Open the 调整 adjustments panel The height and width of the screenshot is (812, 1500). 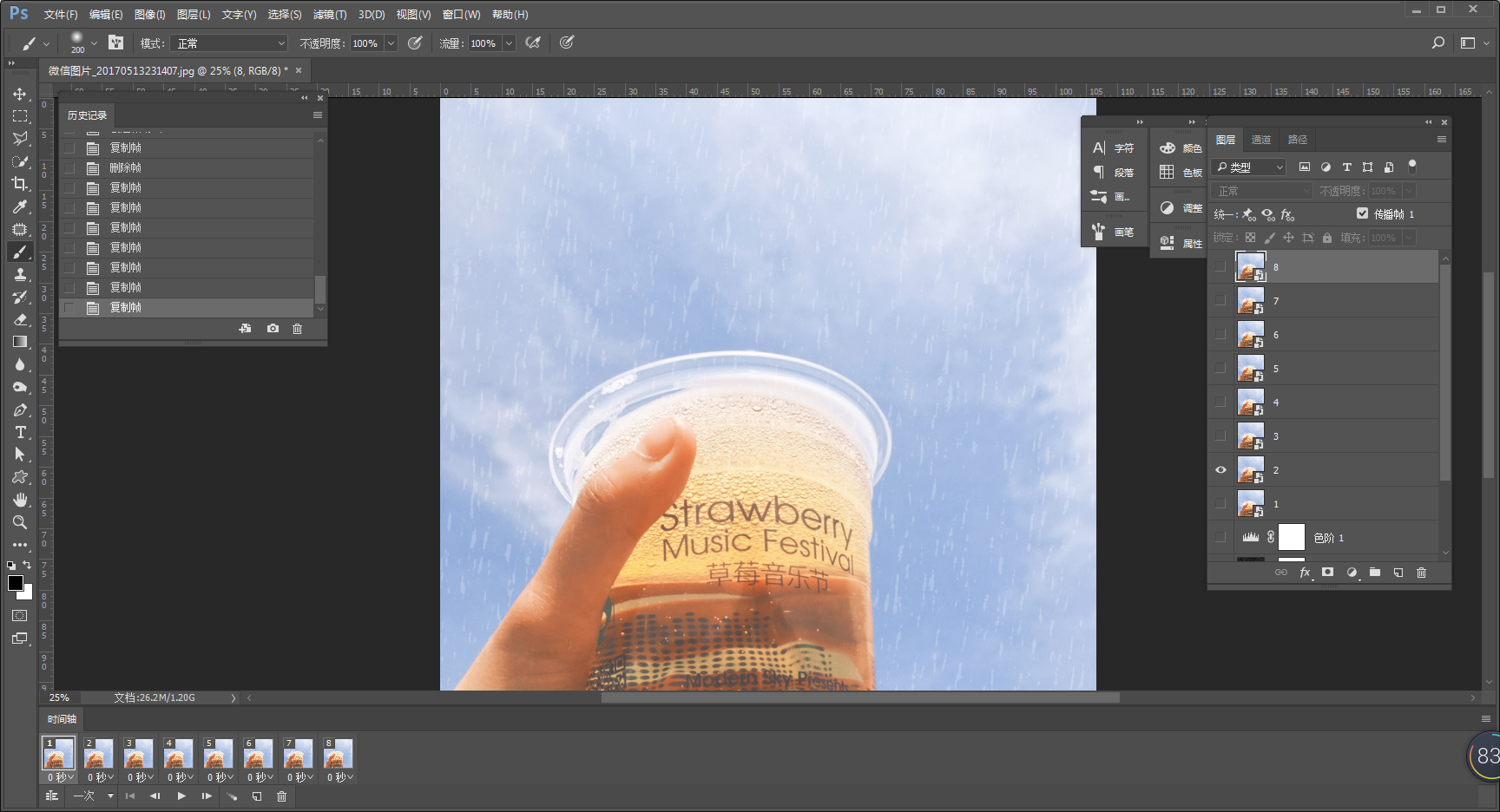(x=1181, y=208)
